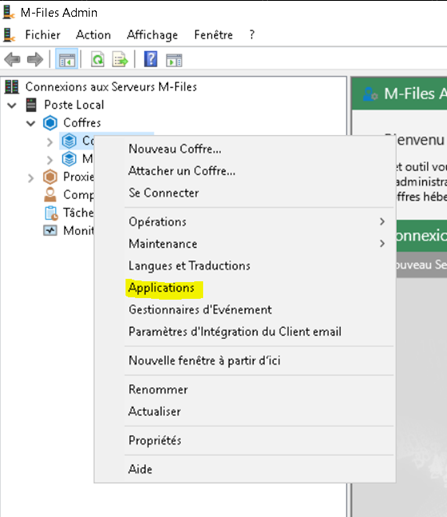Click the monitoring activity icon
Screen dimensions: 447x517
pyautogui.click(x=50, y=231)
